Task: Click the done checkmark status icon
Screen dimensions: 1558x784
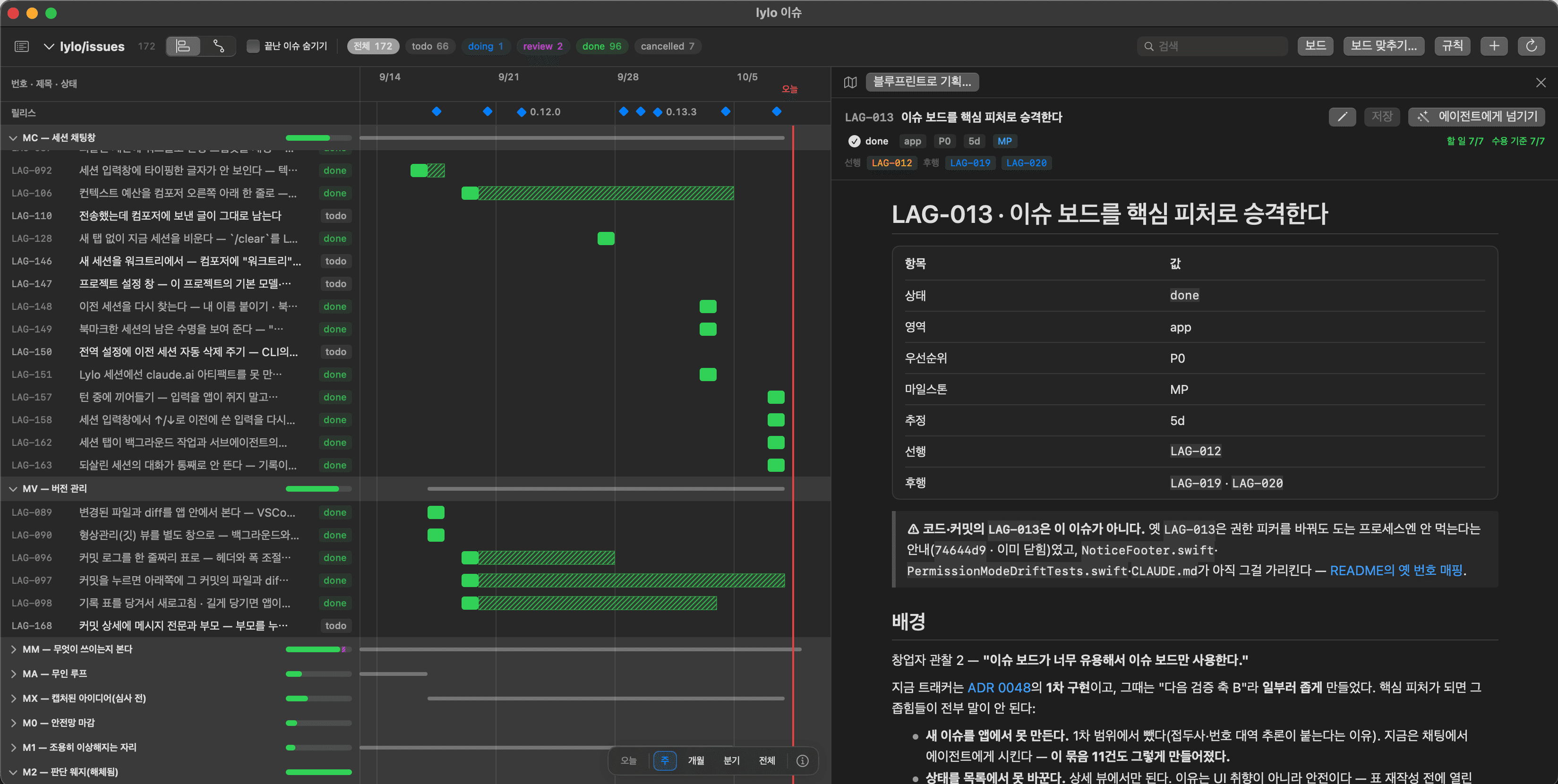Action: tap(854, 141)
